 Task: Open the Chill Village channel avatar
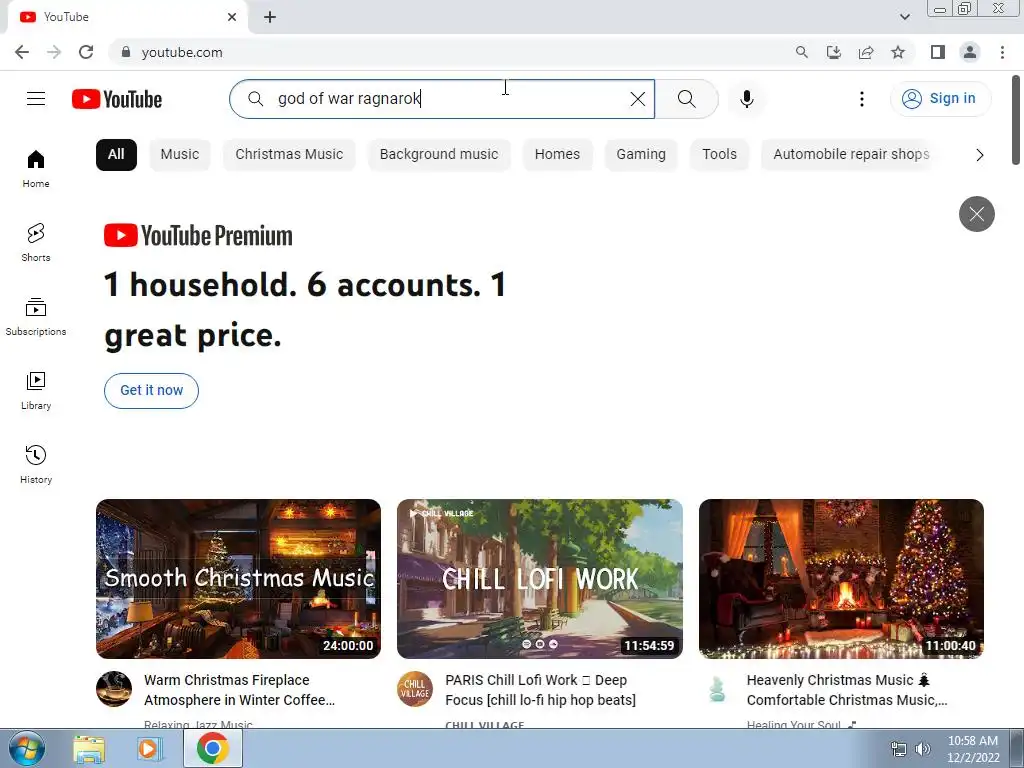(415, 689)
